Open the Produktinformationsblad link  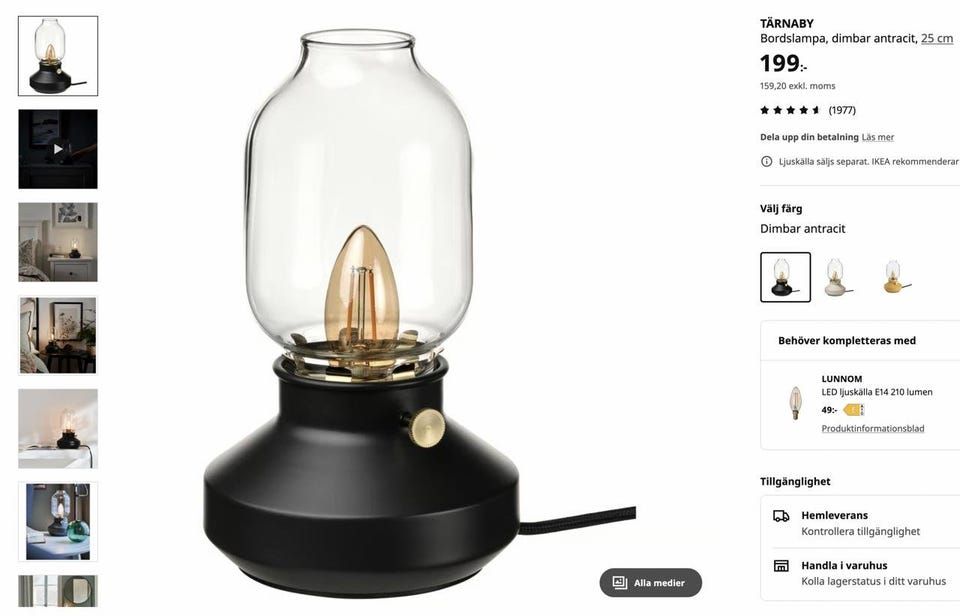872,429
